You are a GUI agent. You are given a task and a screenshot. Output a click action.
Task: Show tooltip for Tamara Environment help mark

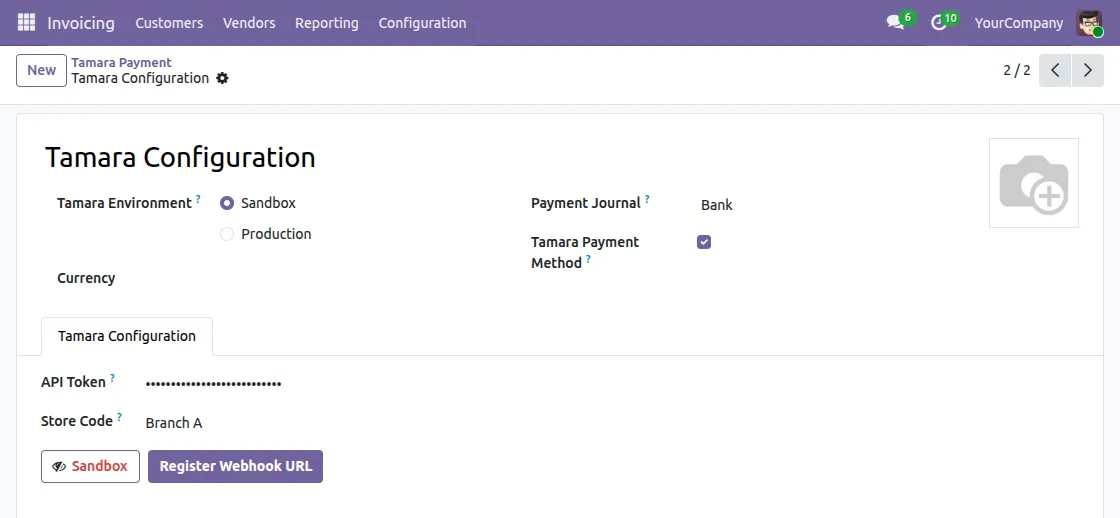coord(198,199)
